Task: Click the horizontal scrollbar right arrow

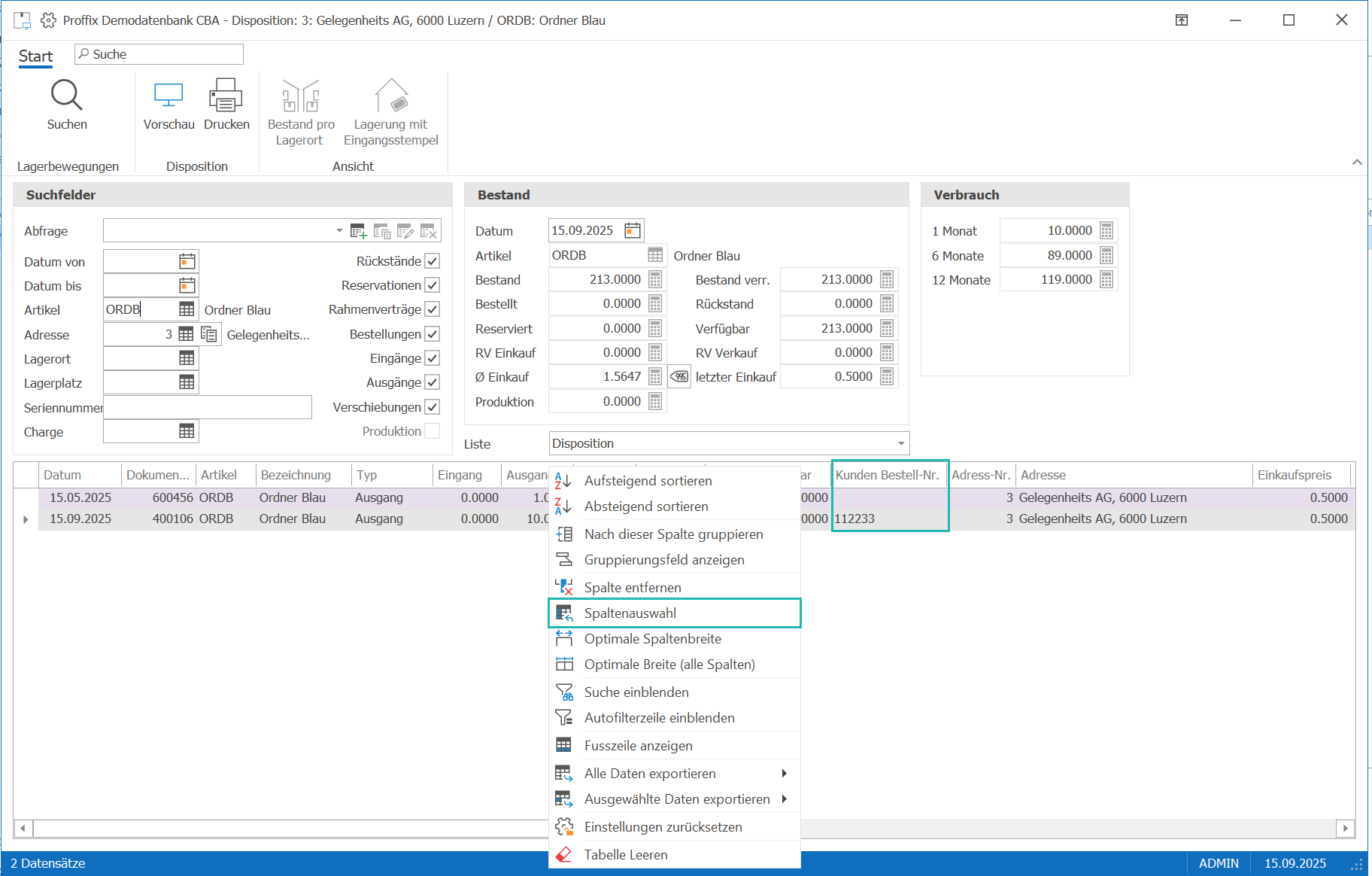Action: (x=1346, y=829)
